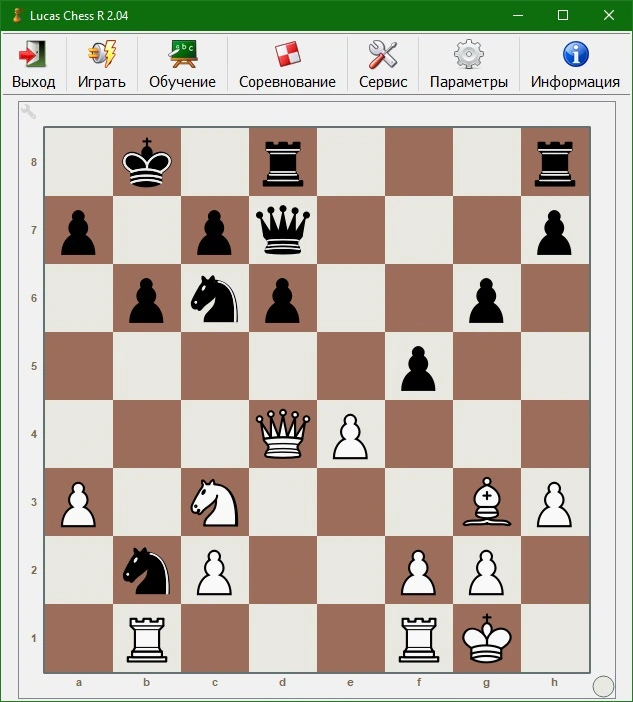Screen dimensions: 633x702
Task: Select the black pawn on f5
Action: pyautogui.click(x=418, y=369)
